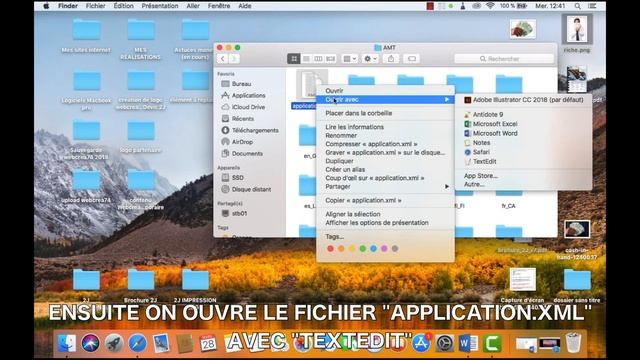The height and width of the screenshot is (360, 640).
Task: Choose Adobe Illustrator CC 2018 in submenu
Action: (x=524, y=100)
